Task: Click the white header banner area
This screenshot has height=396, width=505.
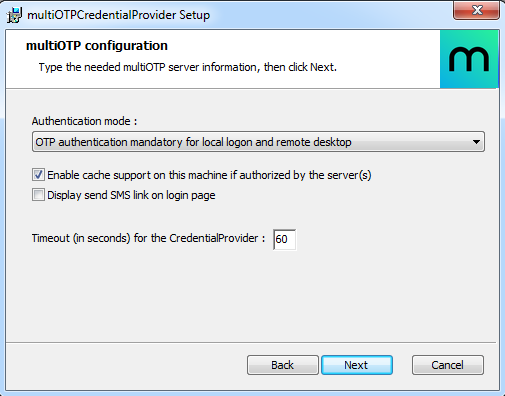Action: (x=223, y=59)
